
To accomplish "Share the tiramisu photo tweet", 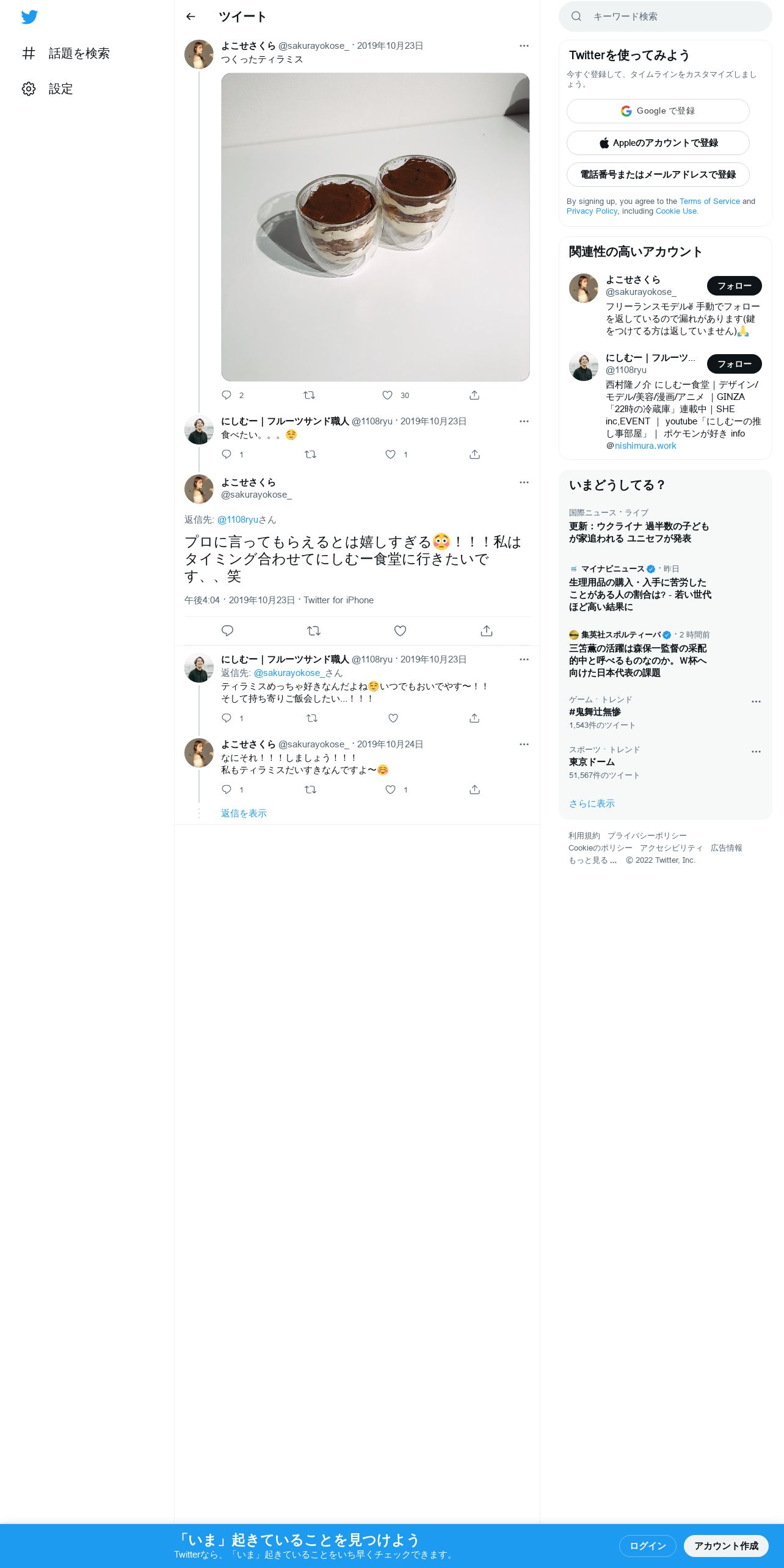I will coord(474,395).
